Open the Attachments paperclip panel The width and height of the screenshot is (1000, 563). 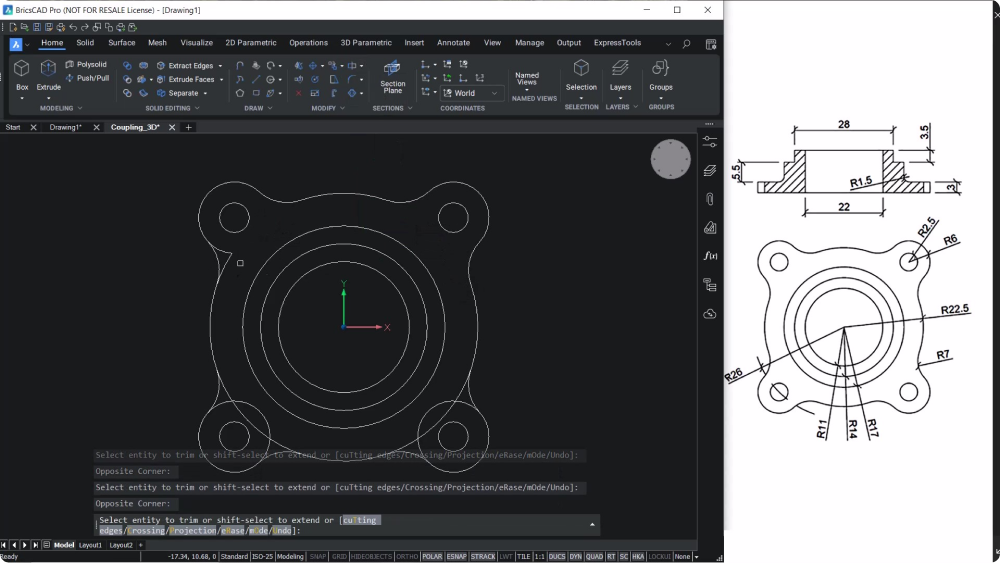tap(710, 199)
